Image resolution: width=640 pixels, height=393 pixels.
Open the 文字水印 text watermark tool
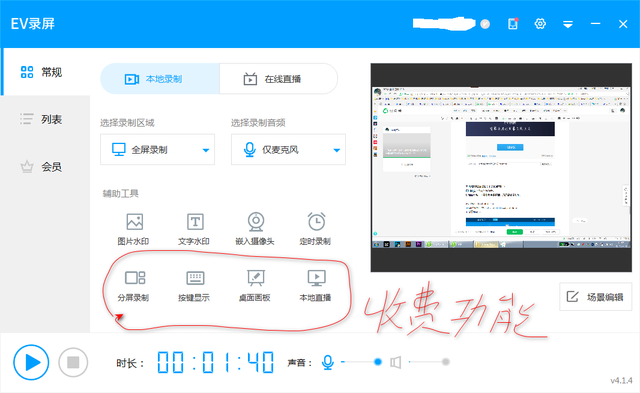[194, 229]
